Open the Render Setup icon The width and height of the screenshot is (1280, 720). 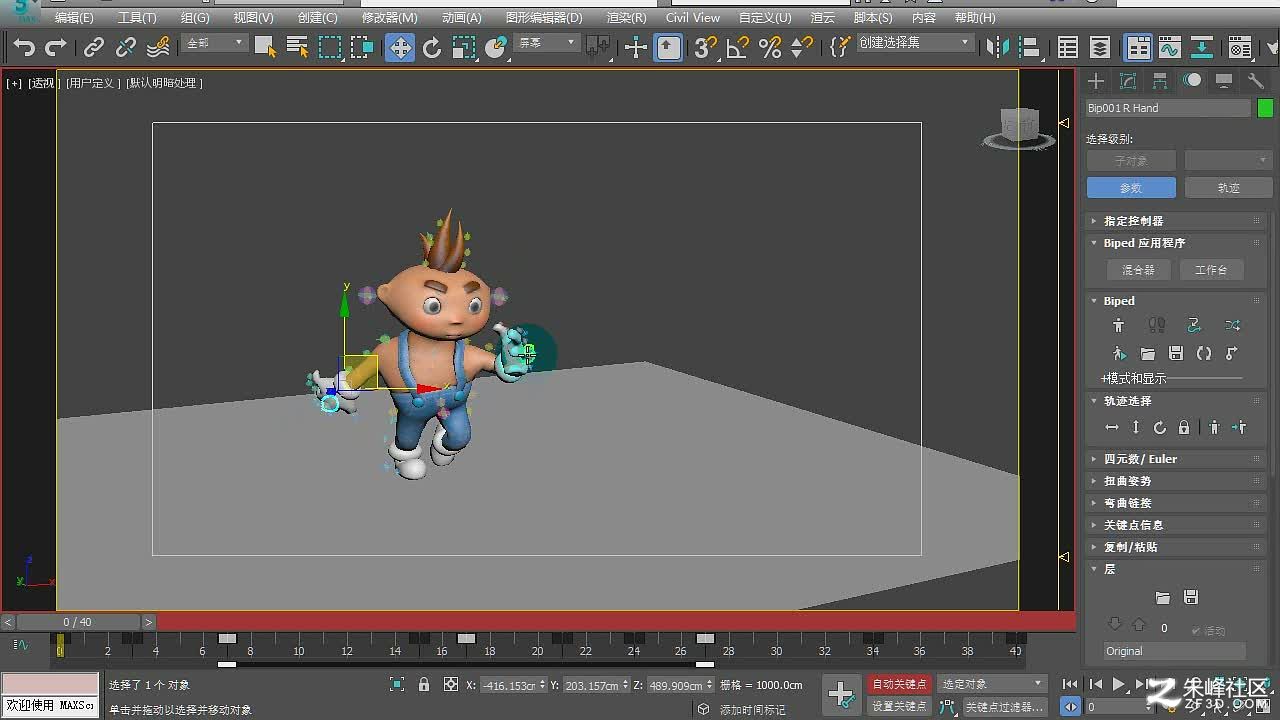click(1241, 47)
